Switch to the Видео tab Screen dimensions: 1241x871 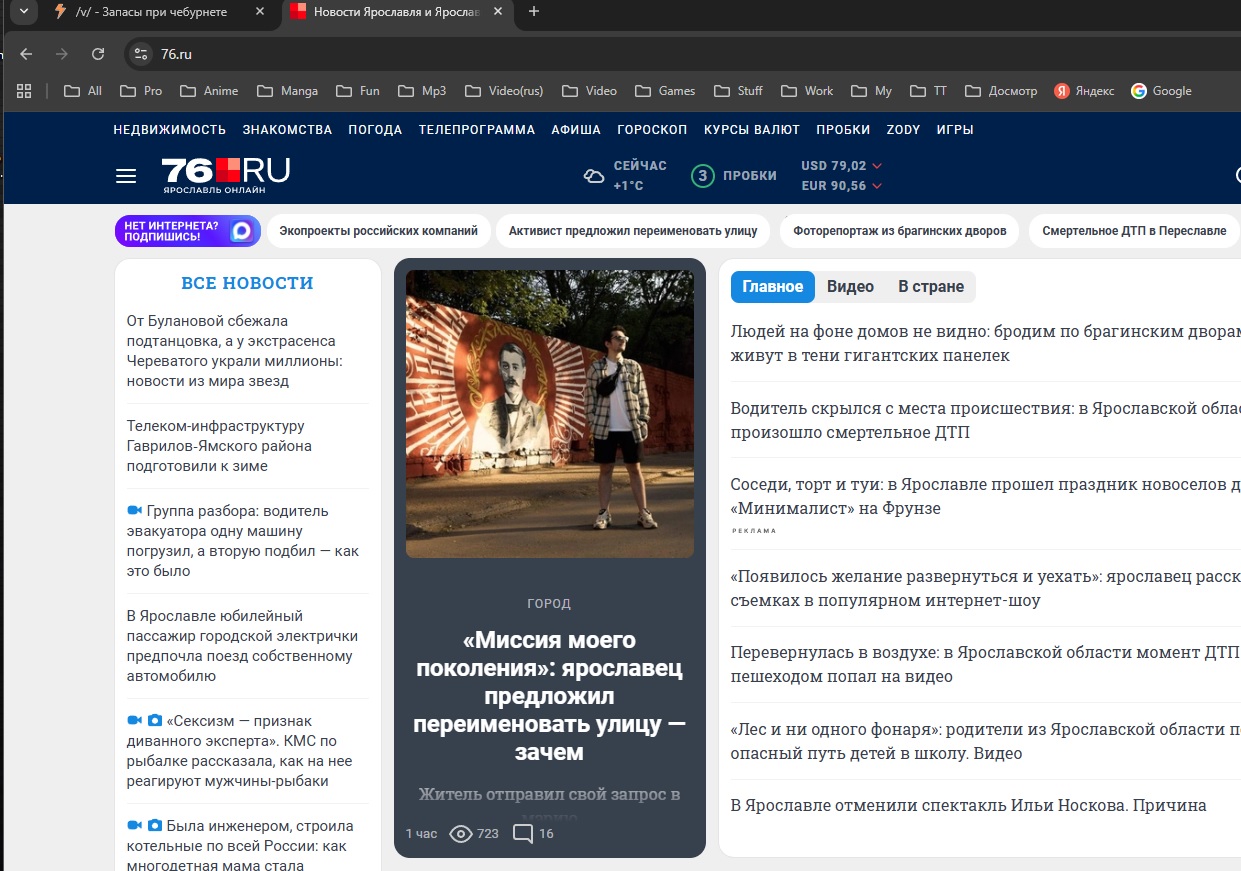point(850,286)
